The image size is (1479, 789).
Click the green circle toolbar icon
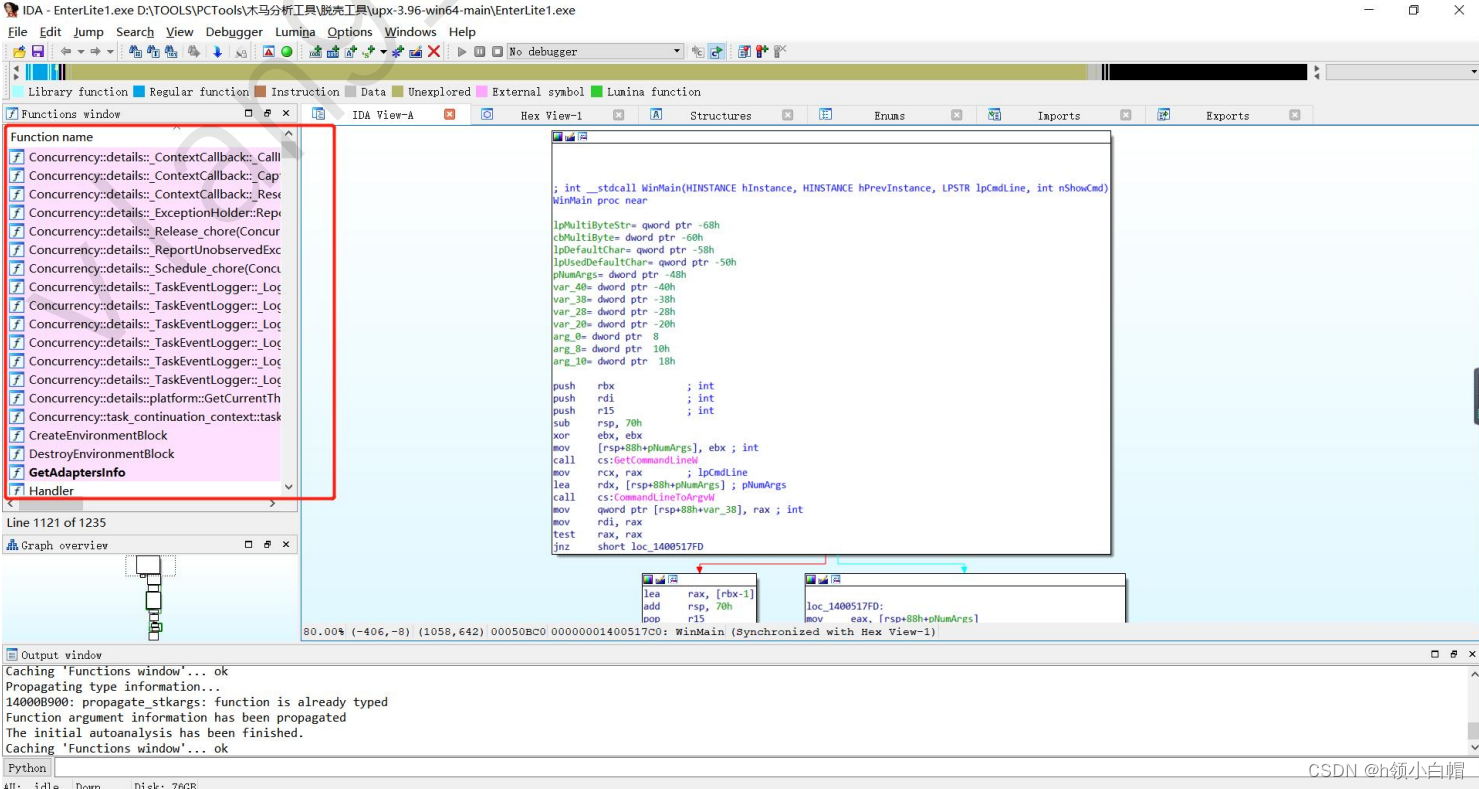[287, 52]
